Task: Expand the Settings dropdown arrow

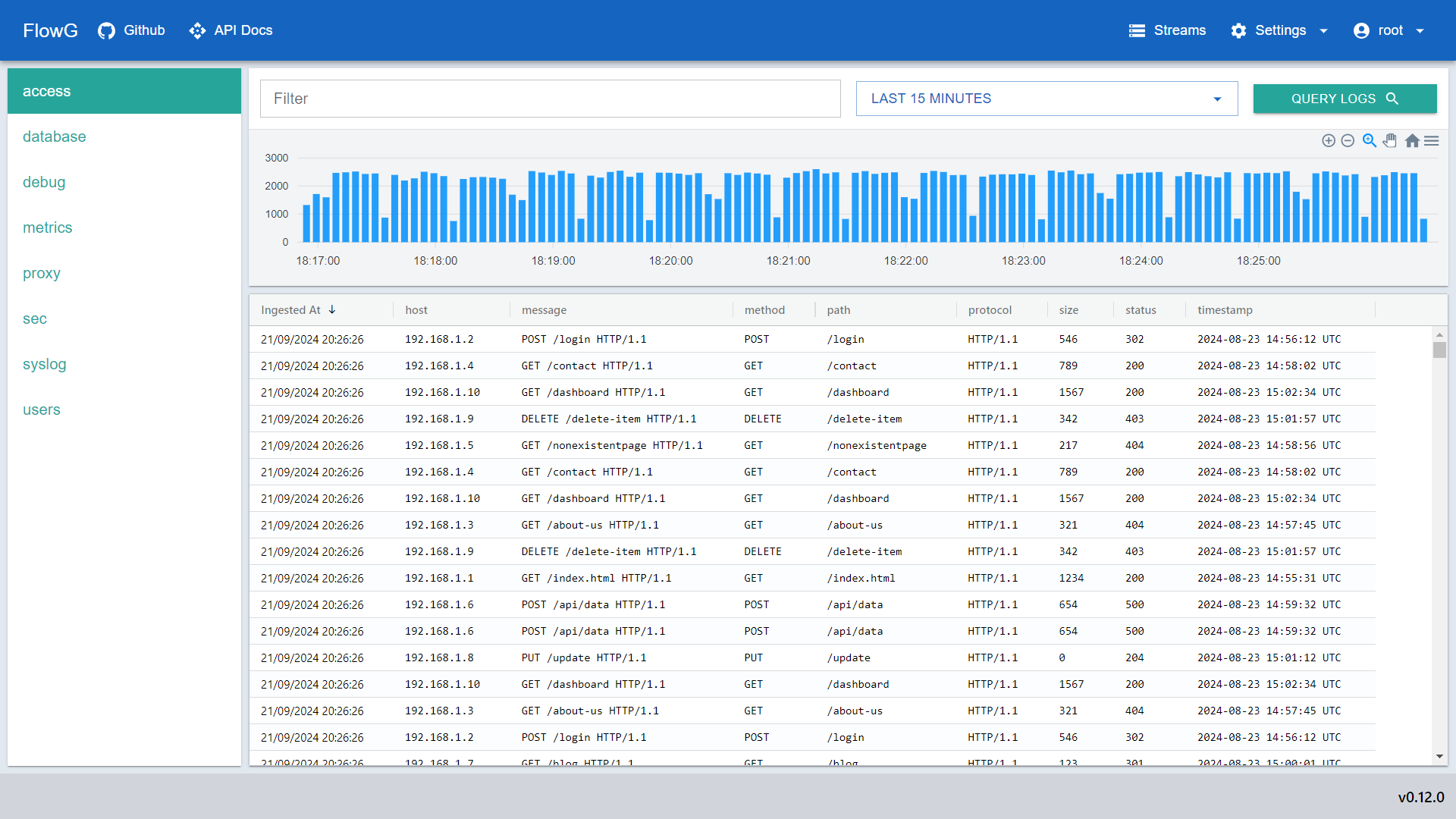Action: (x=1326, y=30)
